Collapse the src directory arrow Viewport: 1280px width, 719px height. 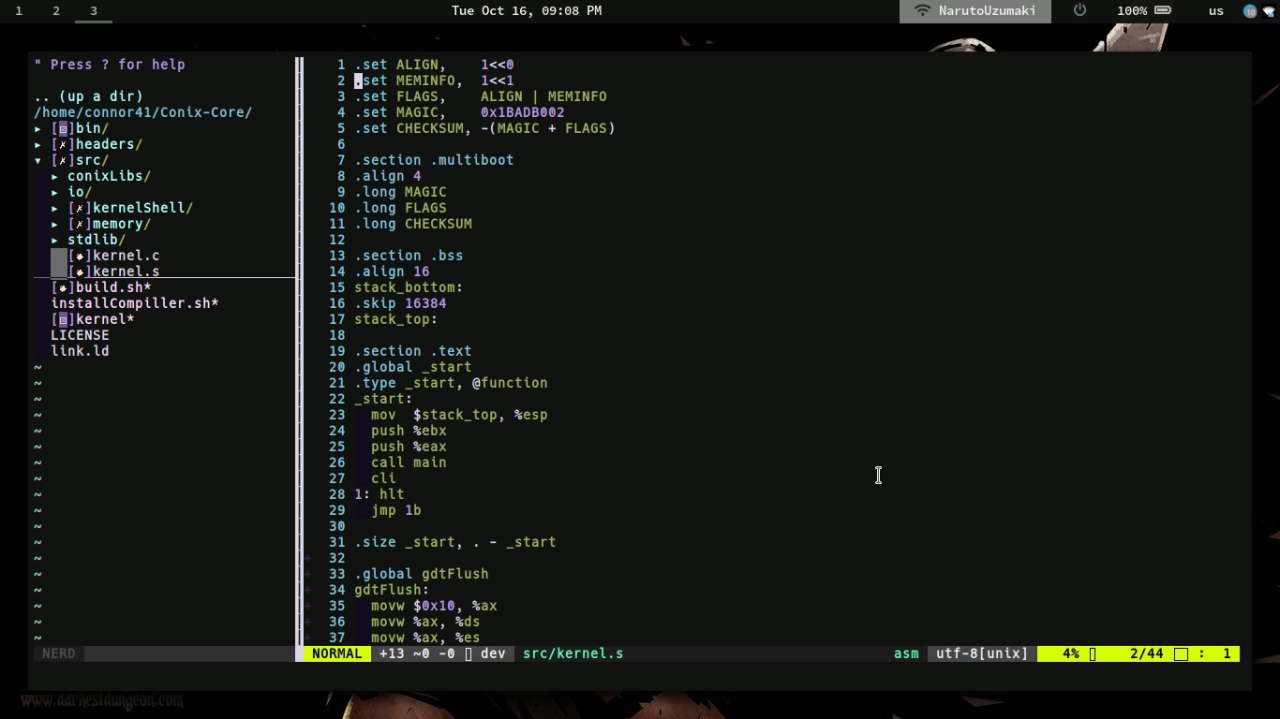click(38, 160)
